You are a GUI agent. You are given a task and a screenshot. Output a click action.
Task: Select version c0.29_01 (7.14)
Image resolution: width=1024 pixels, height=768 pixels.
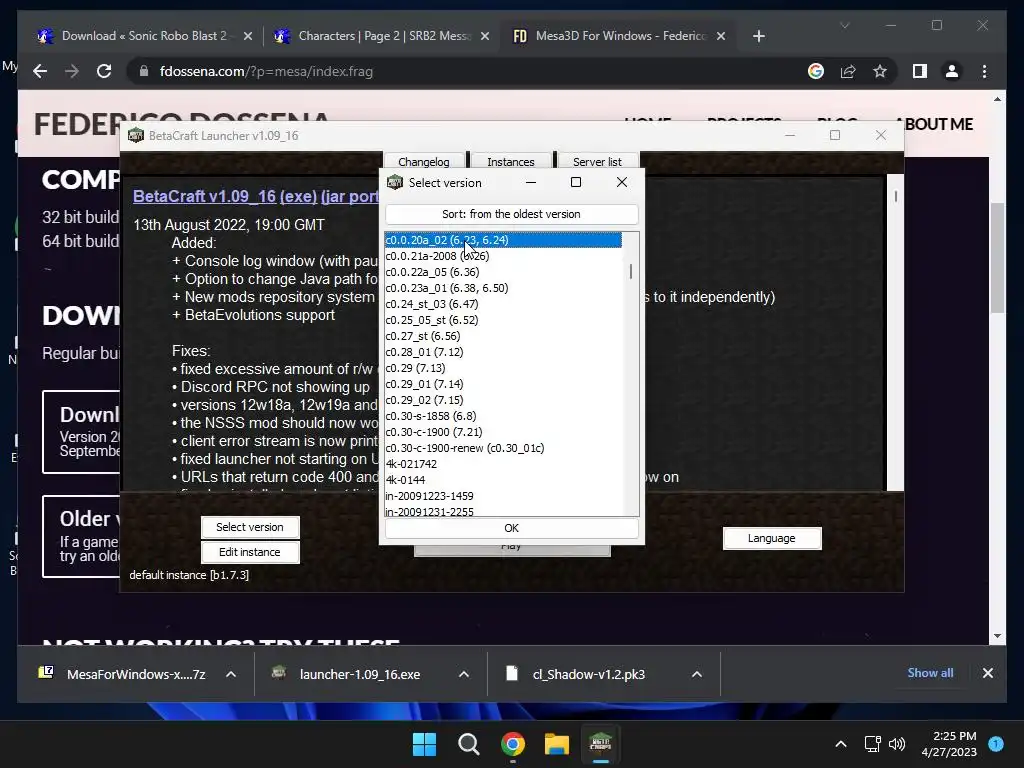click(x=503, y=384)
